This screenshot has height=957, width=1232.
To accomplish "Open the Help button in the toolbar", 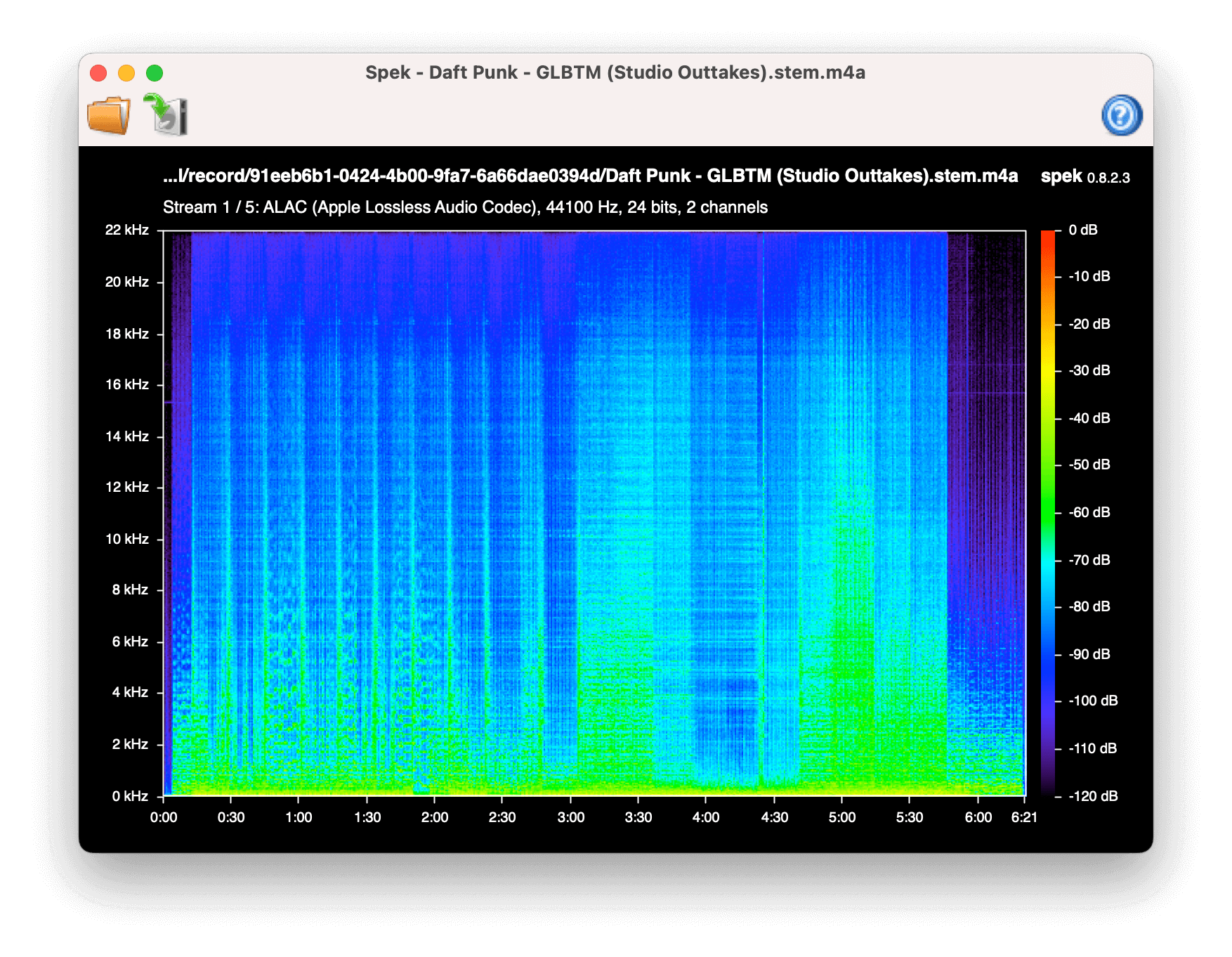I will pyautogui.click(x=1122, y=115).
